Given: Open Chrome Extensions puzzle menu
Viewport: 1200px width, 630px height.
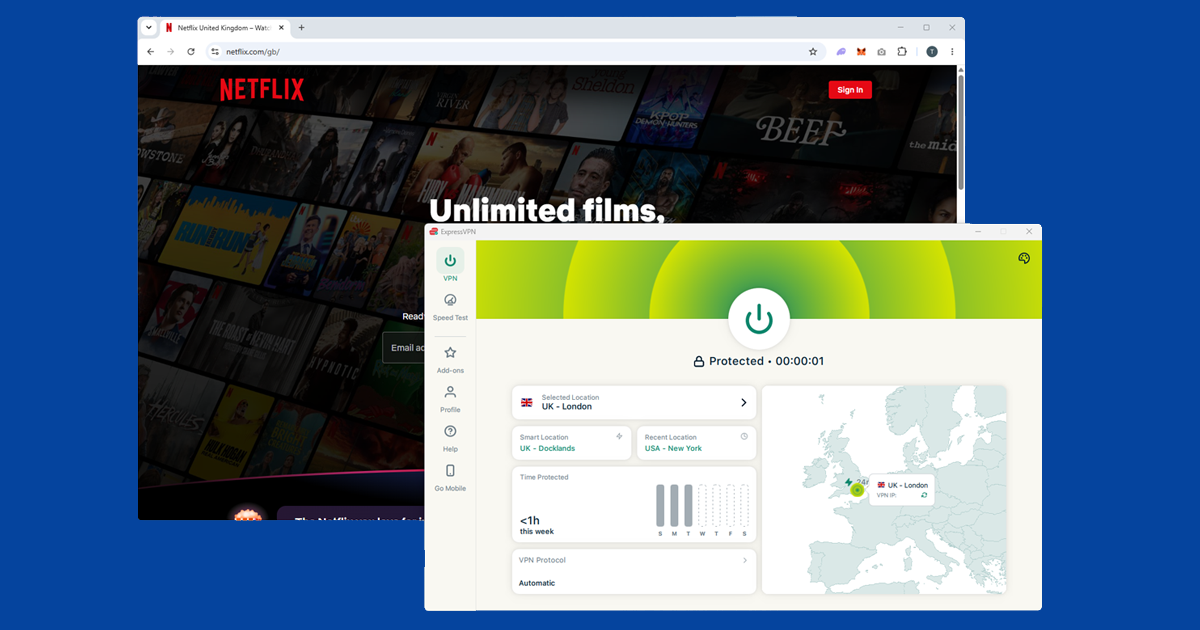Looking at the screenshot, I should point(901,51).
